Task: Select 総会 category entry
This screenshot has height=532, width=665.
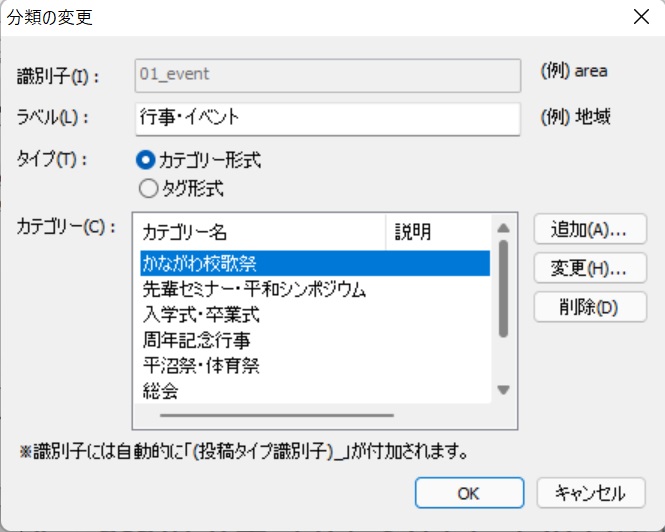Action: 161,390
